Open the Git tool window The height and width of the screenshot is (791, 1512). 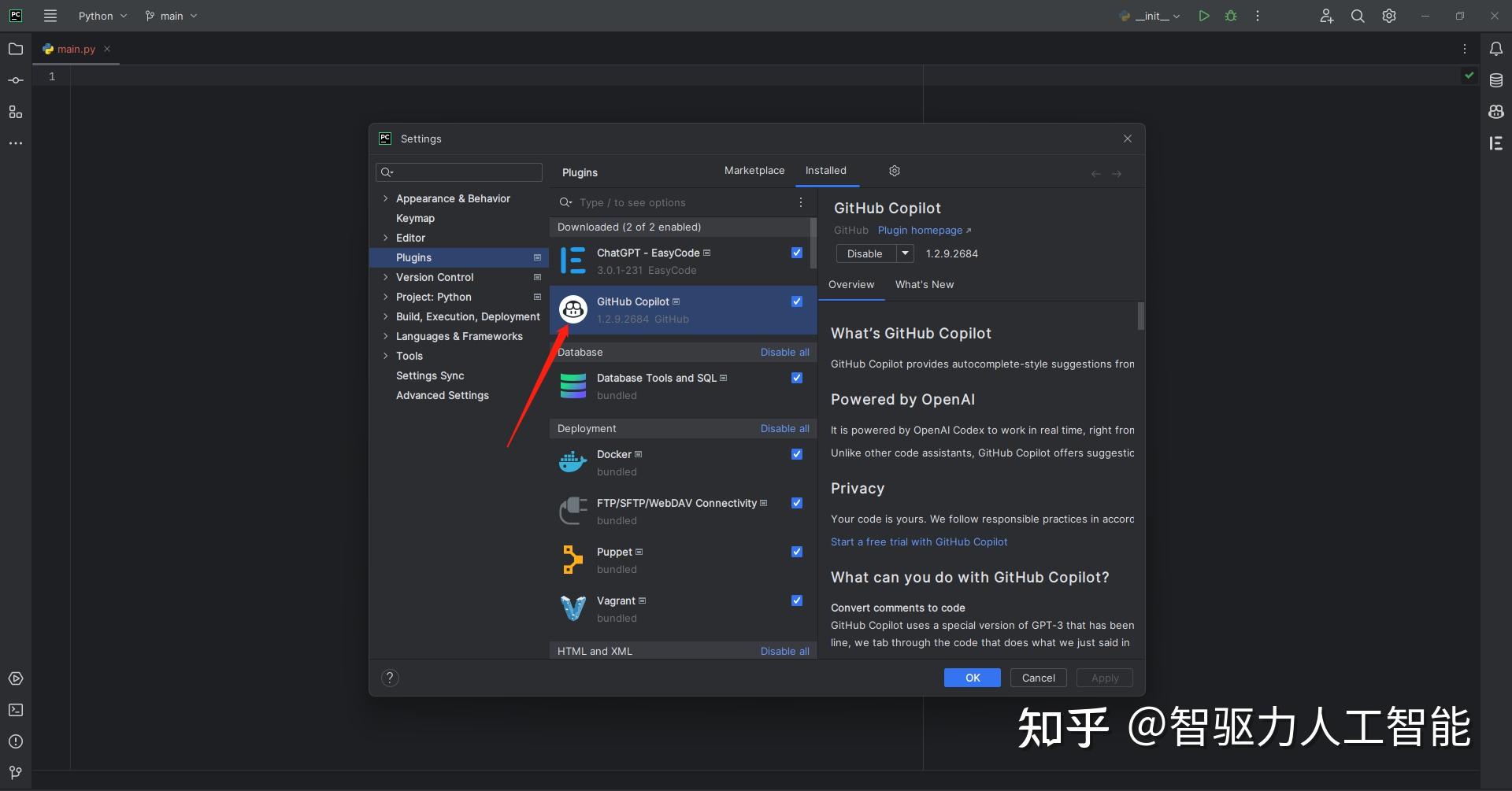click(x=15, y=772)
